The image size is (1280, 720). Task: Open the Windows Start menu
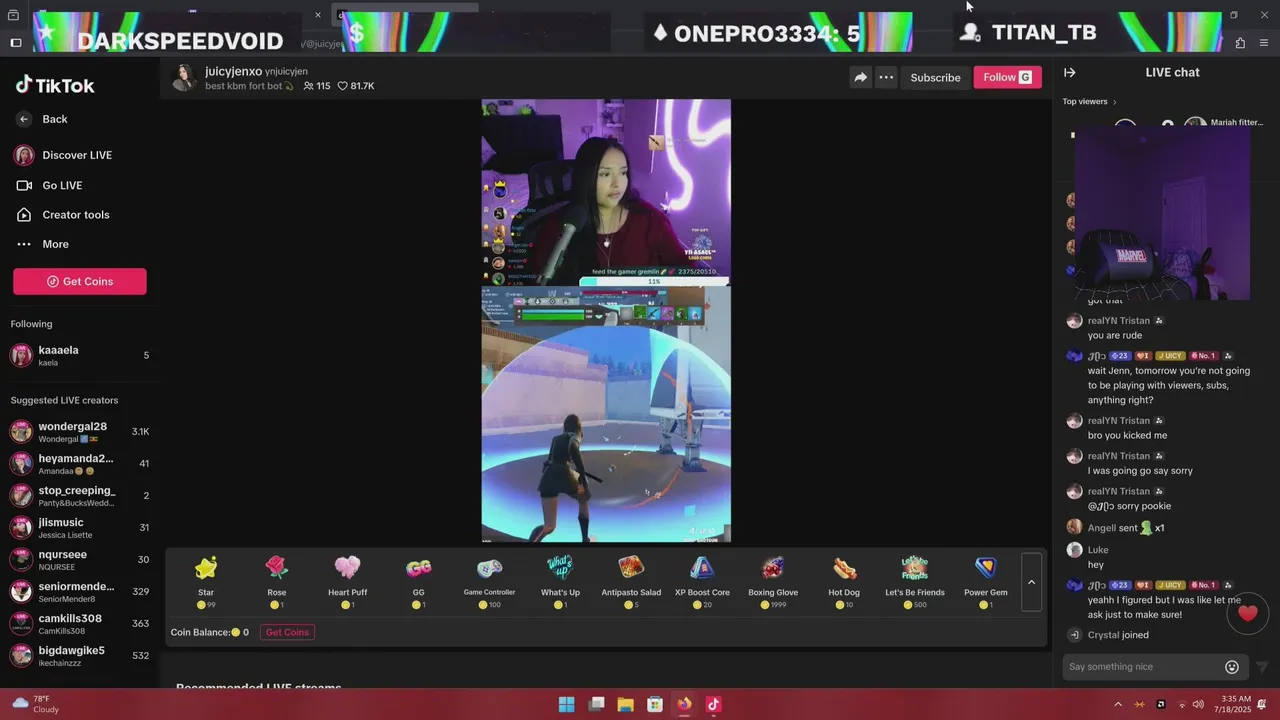tap(567, 704)
